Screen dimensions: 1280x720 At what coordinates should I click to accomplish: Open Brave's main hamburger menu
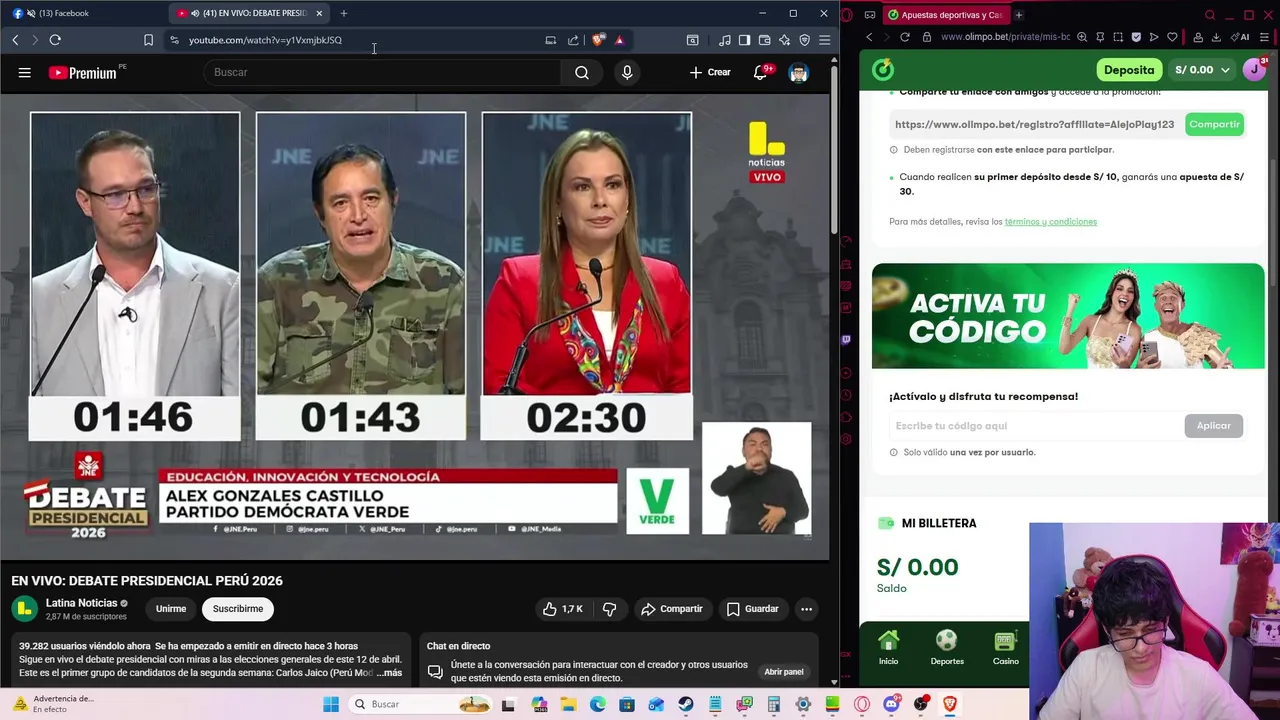point(824,40)
